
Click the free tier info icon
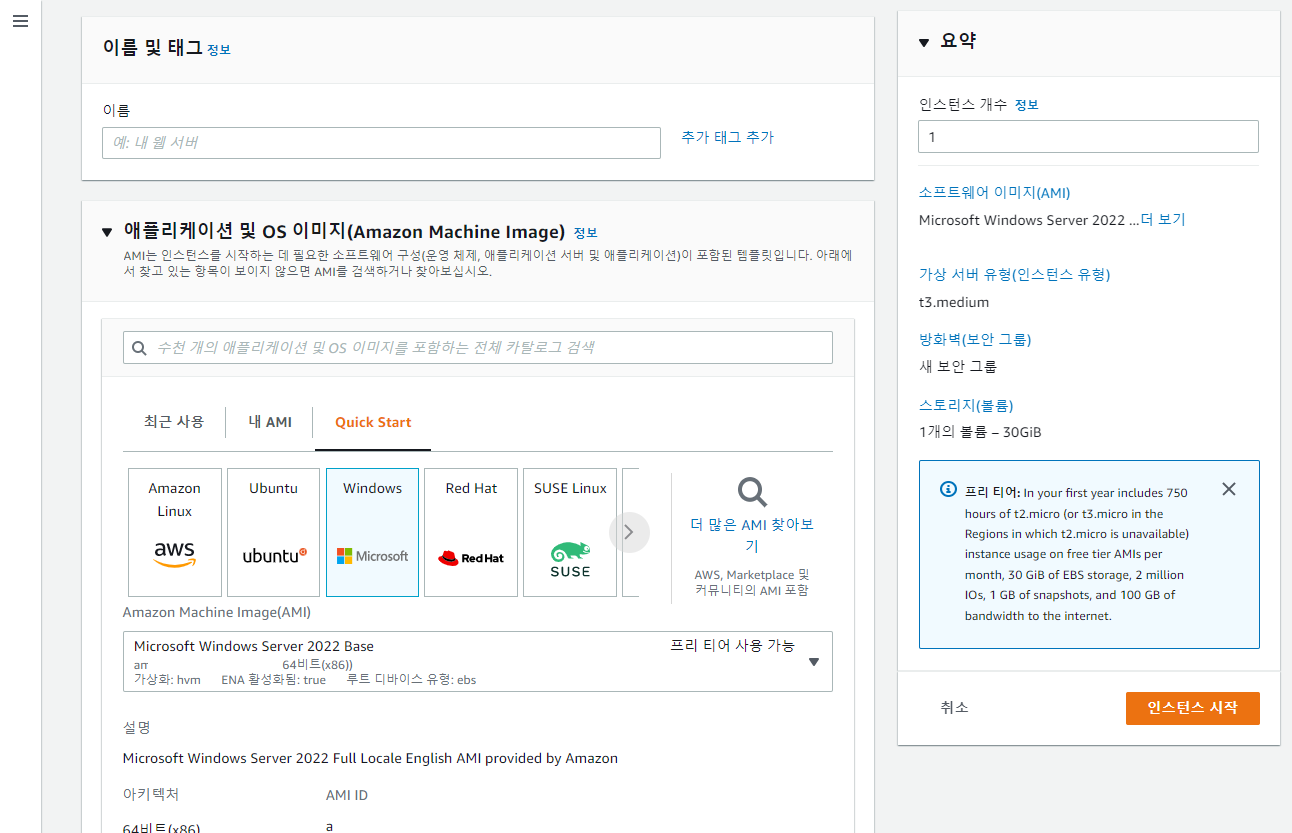[x=948, y=490]
